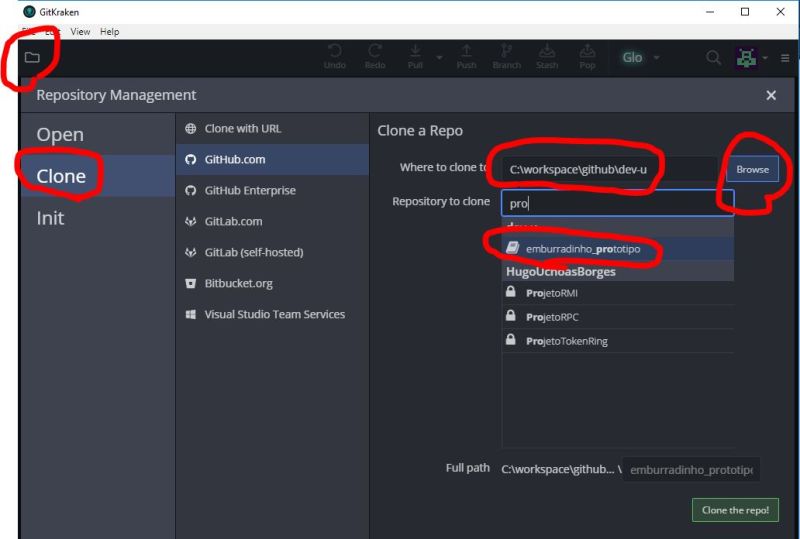The height and width of the screenshot is (539, 800).
Task: Open the View menu
Action: click(80, 32)
